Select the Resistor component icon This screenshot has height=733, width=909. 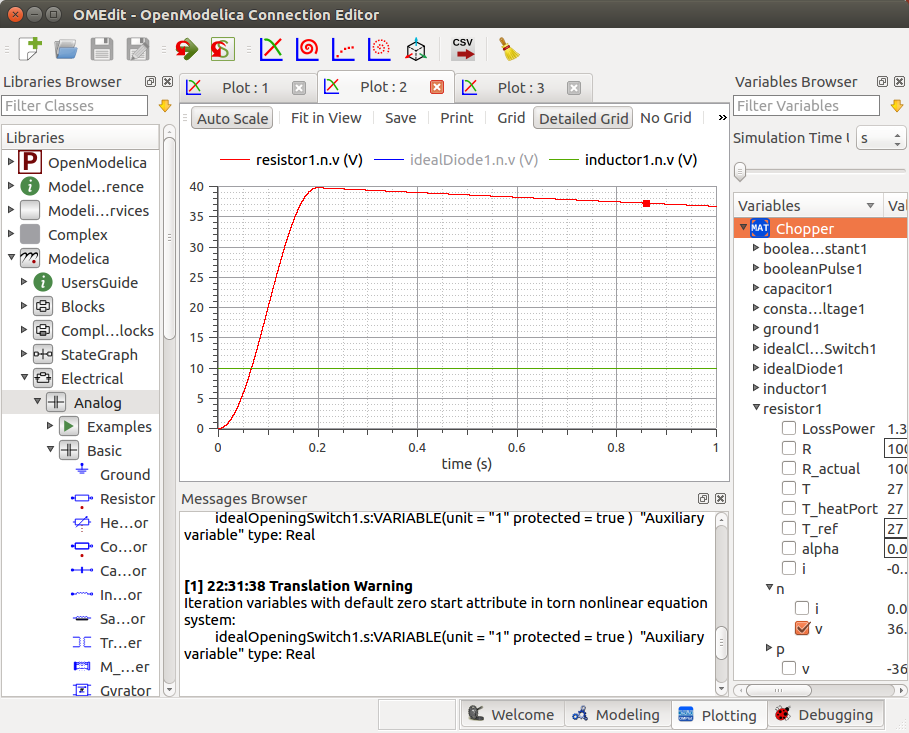(82, 499)
